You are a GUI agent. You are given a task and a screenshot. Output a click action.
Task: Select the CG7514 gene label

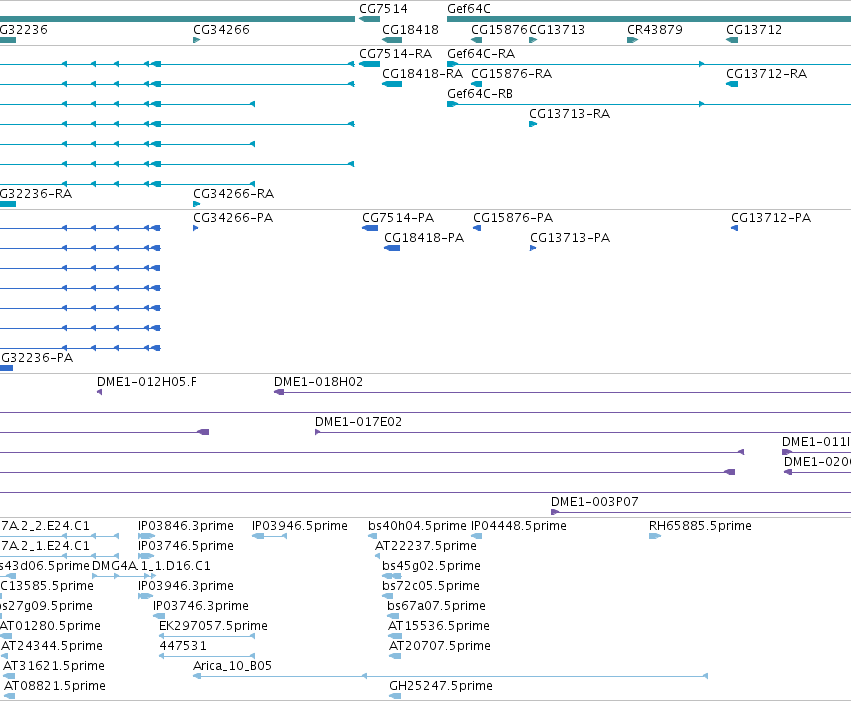point(383,9)
